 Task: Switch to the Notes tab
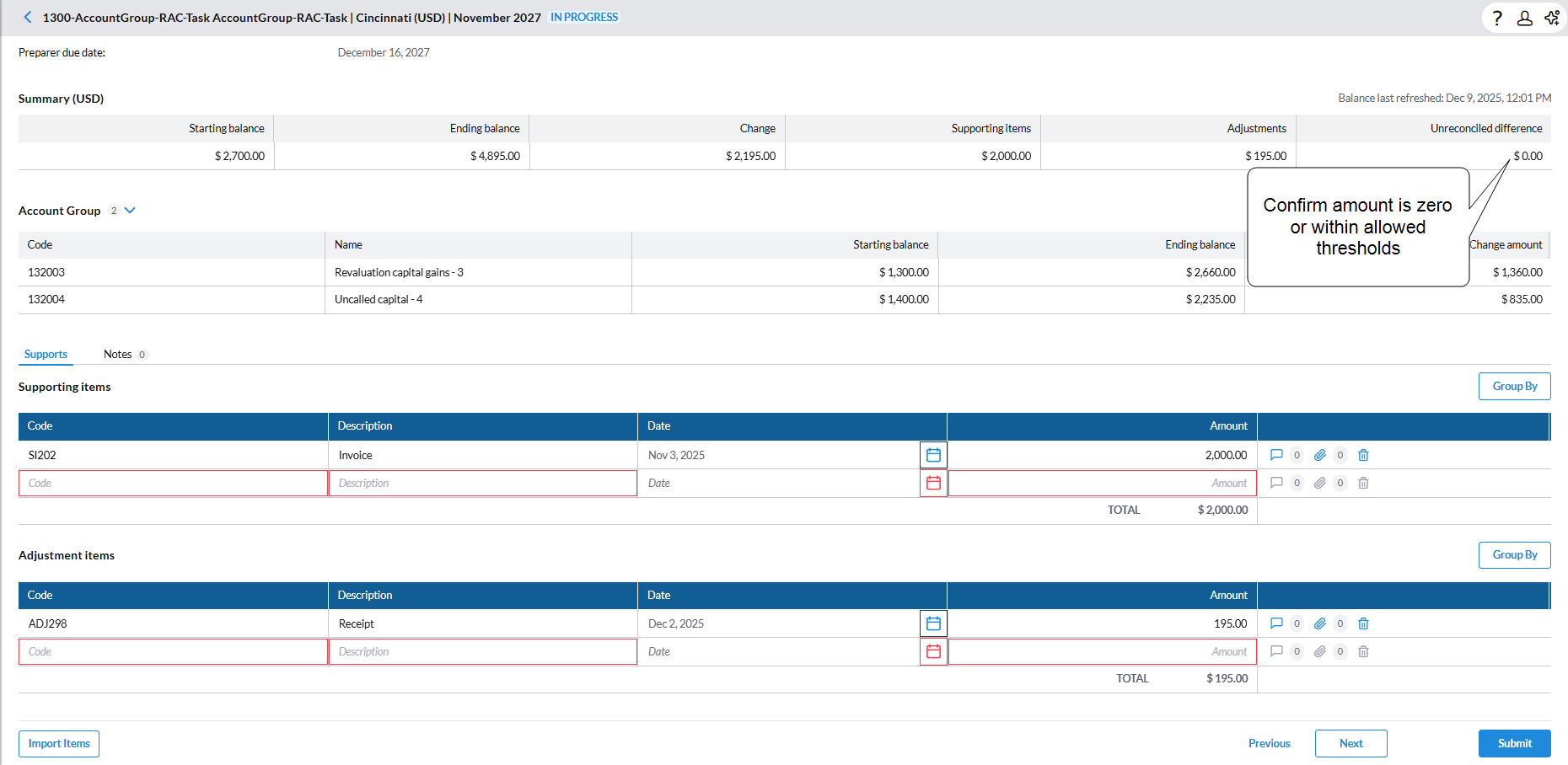pyautogui.click(x=117, y=354)
